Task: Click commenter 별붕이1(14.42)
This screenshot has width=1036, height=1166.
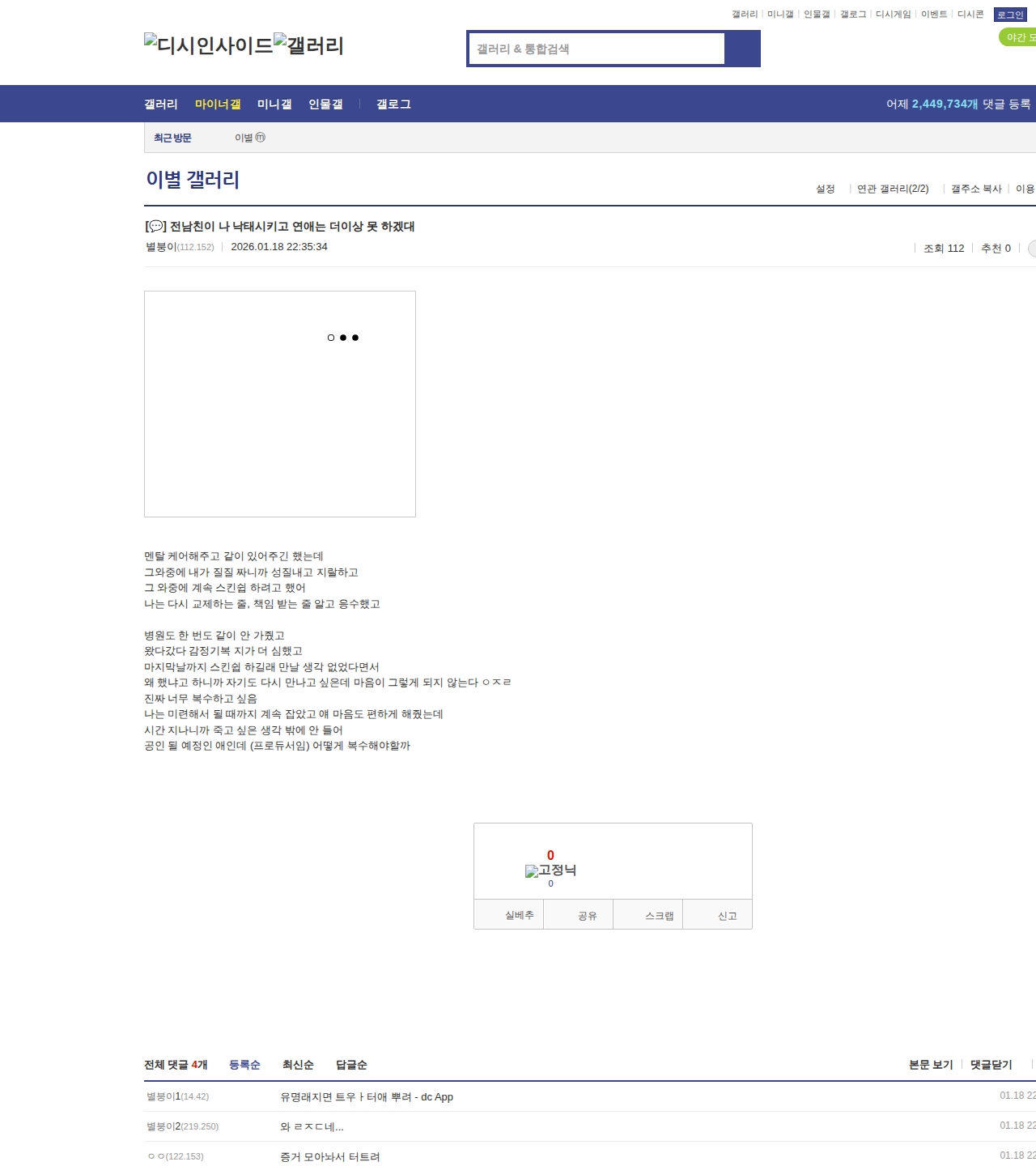Action: click(x=177, y=1096)
